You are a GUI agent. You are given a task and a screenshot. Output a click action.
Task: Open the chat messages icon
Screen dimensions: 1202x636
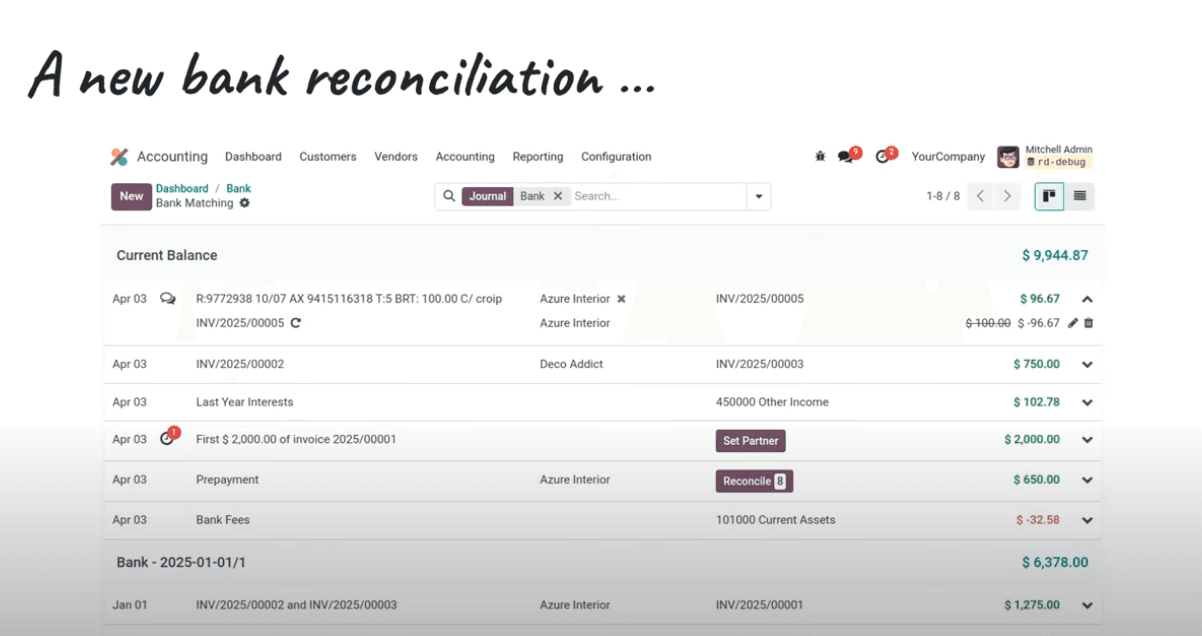(846, 156)
